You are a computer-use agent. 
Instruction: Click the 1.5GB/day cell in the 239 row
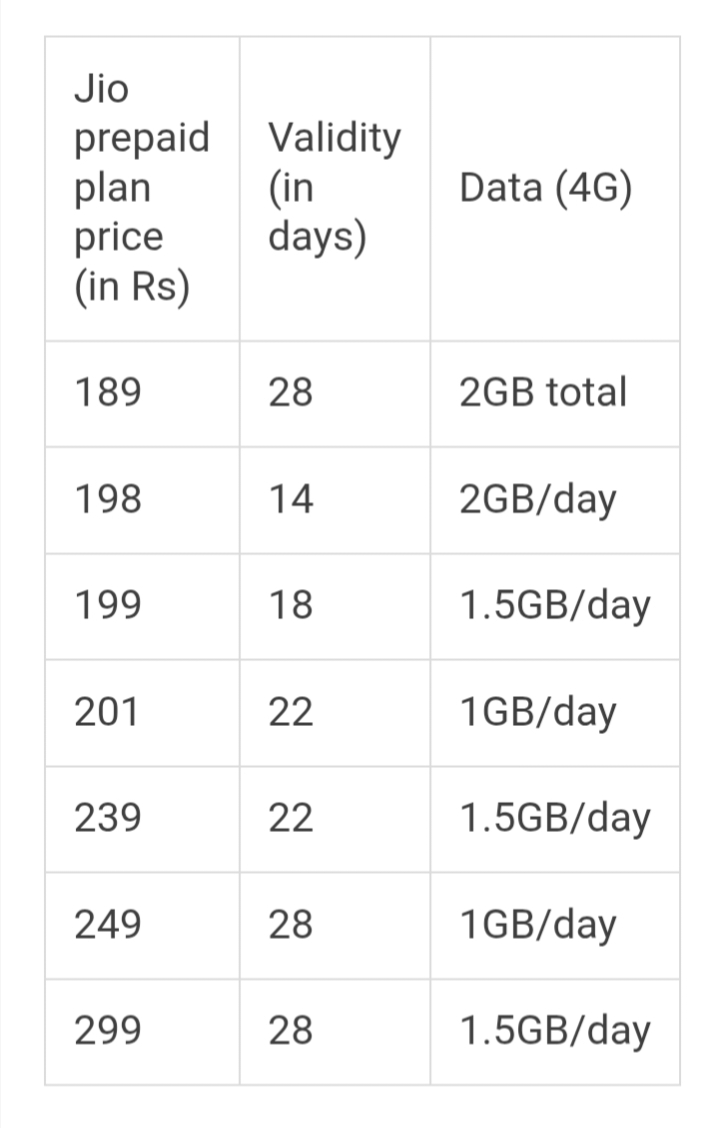[554, 819]
